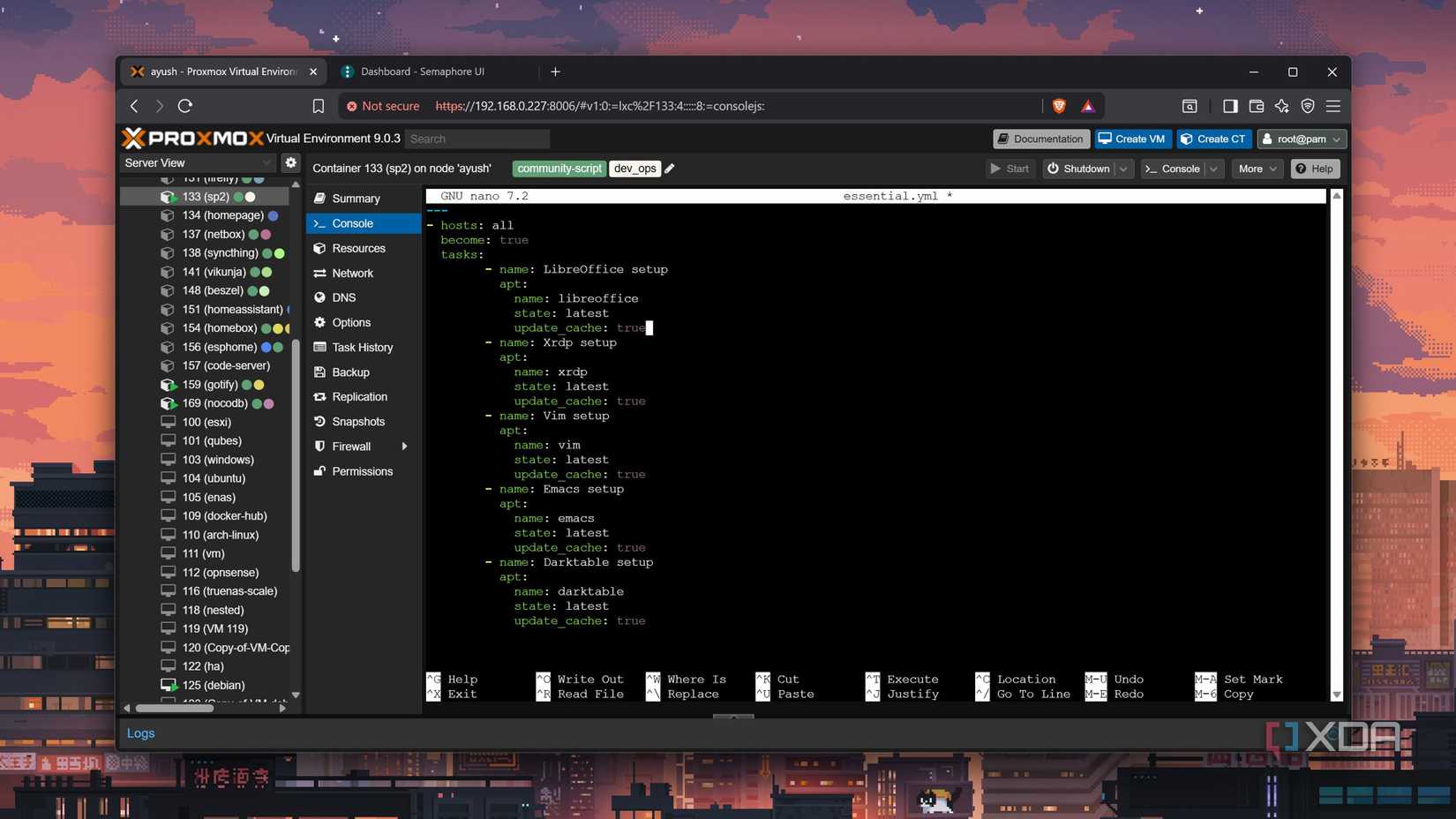Screen dimensions: 1456x819
Task: Open the Backup panel icon
Action: [320, 372]
